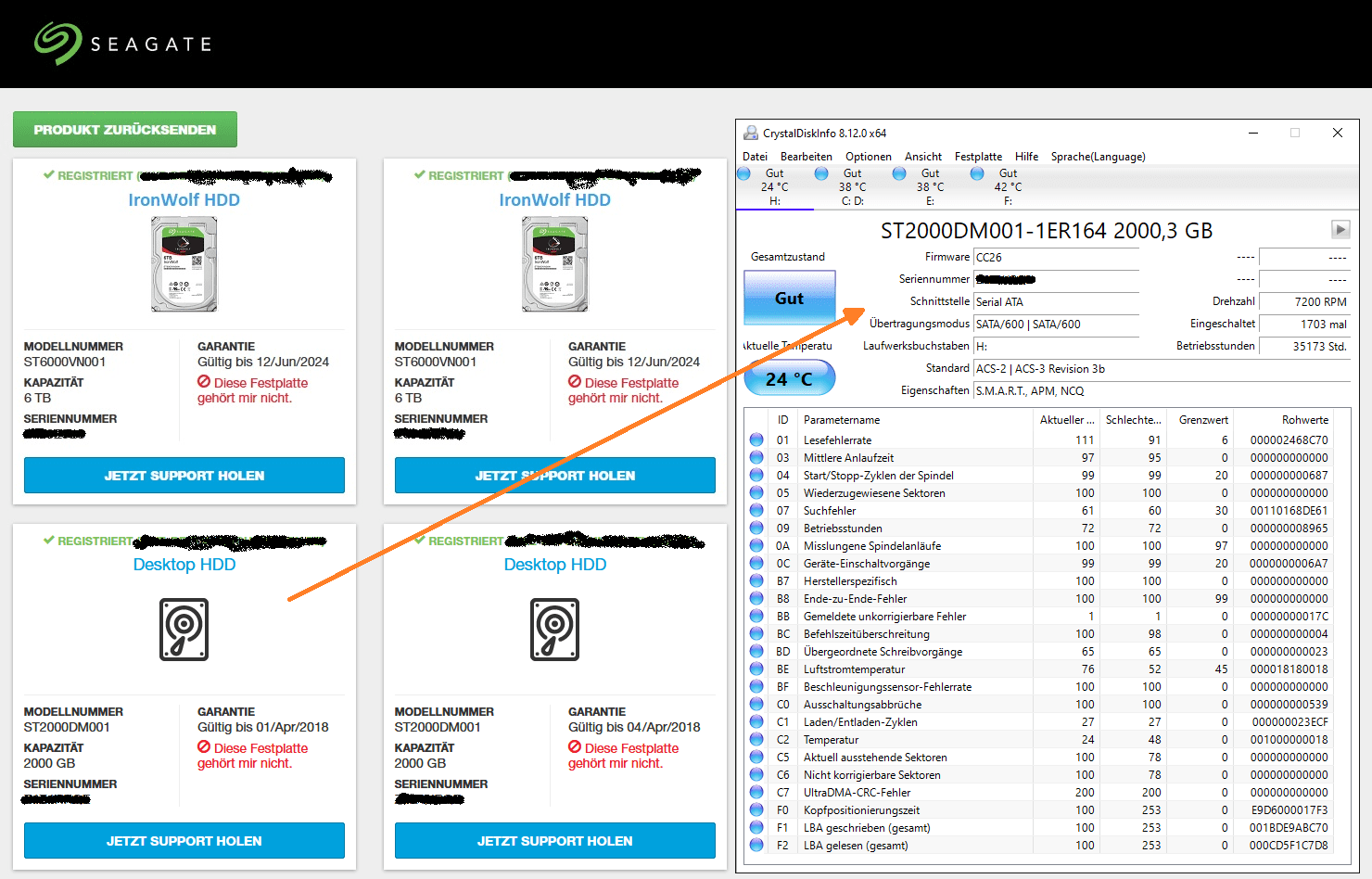Click the status orb for Lesefehlerrate row
This screenshot has width=1372, height=879.
(x=756, y=440)
